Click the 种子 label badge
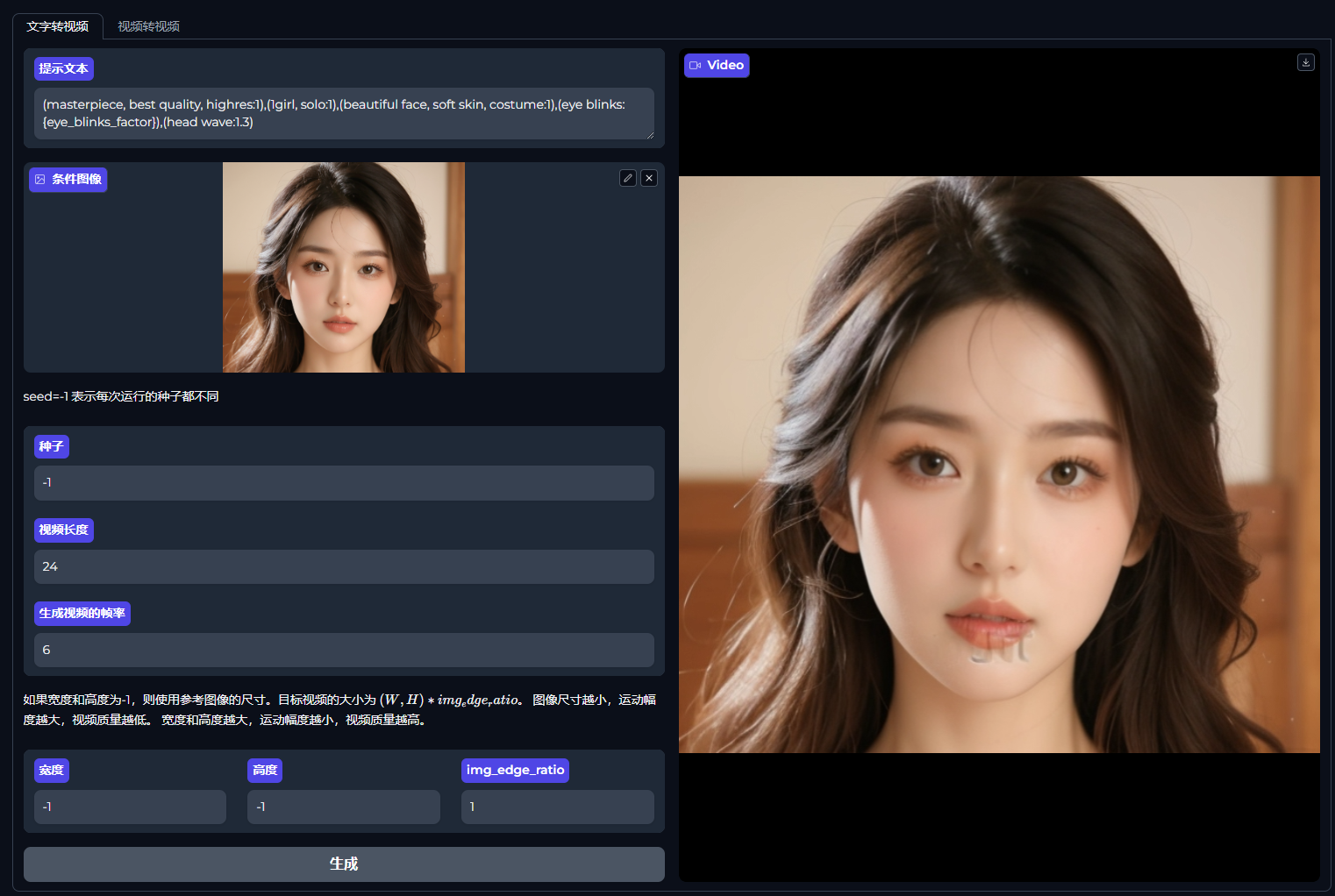Viewport: 1335px width, 896px height. [51, 446]
